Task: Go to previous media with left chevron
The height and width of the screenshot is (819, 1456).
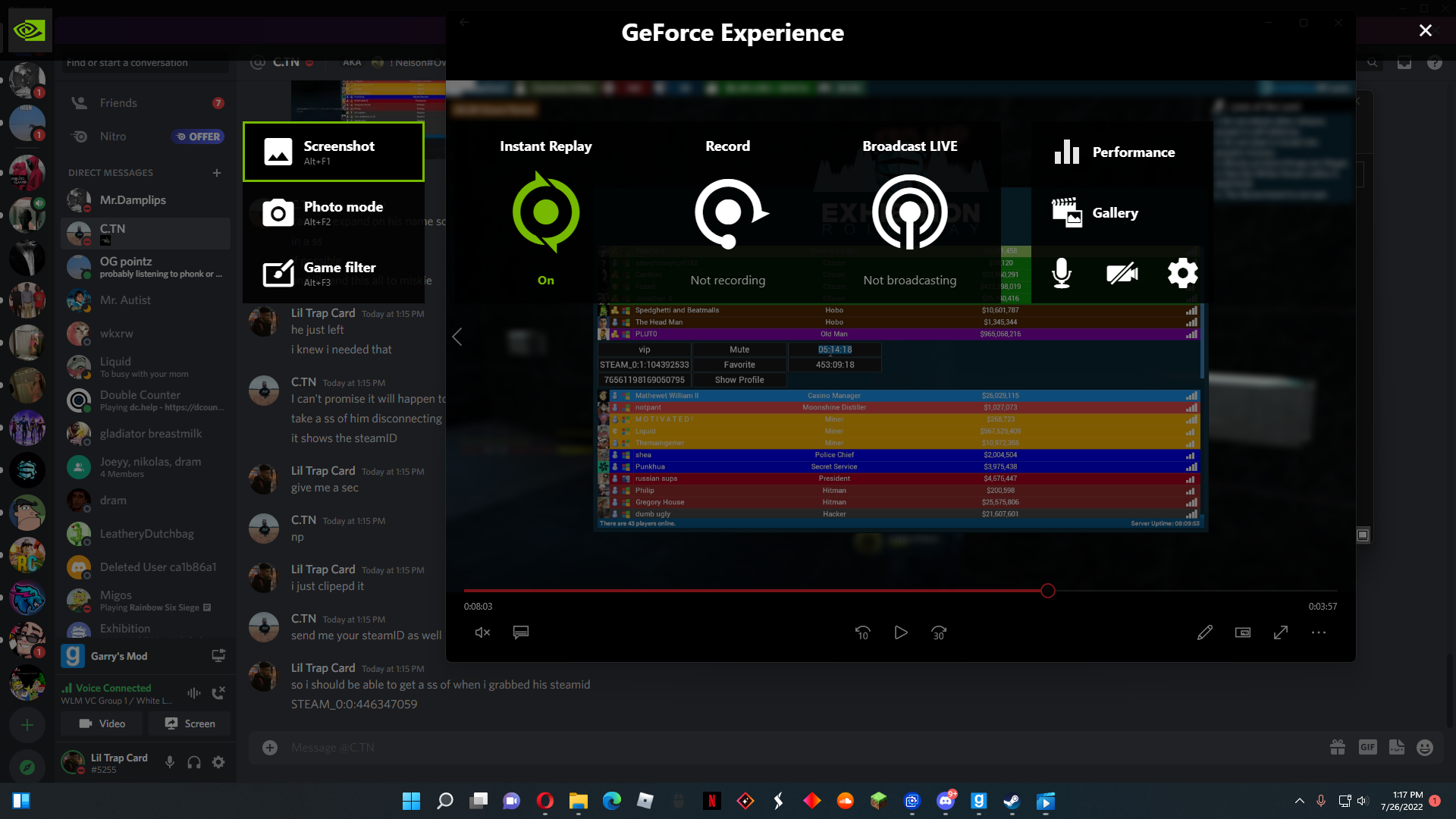Action: [457, 337]
